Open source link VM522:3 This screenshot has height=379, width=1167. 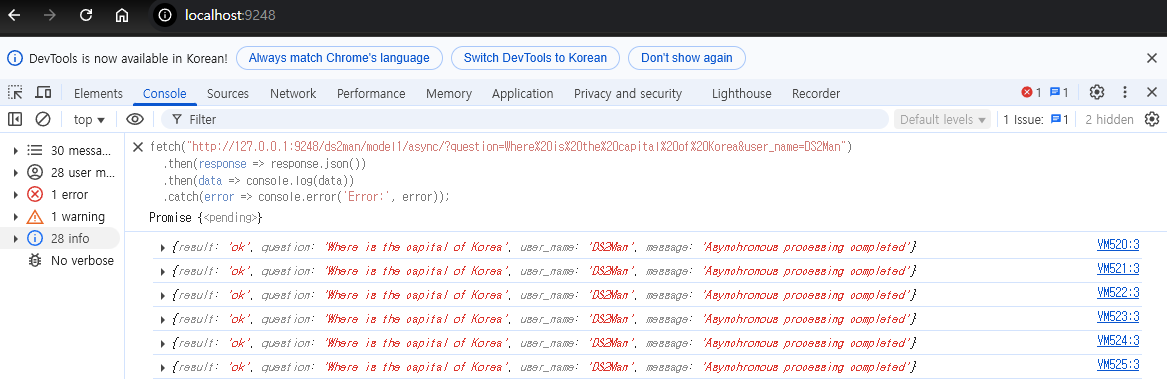1118,292
